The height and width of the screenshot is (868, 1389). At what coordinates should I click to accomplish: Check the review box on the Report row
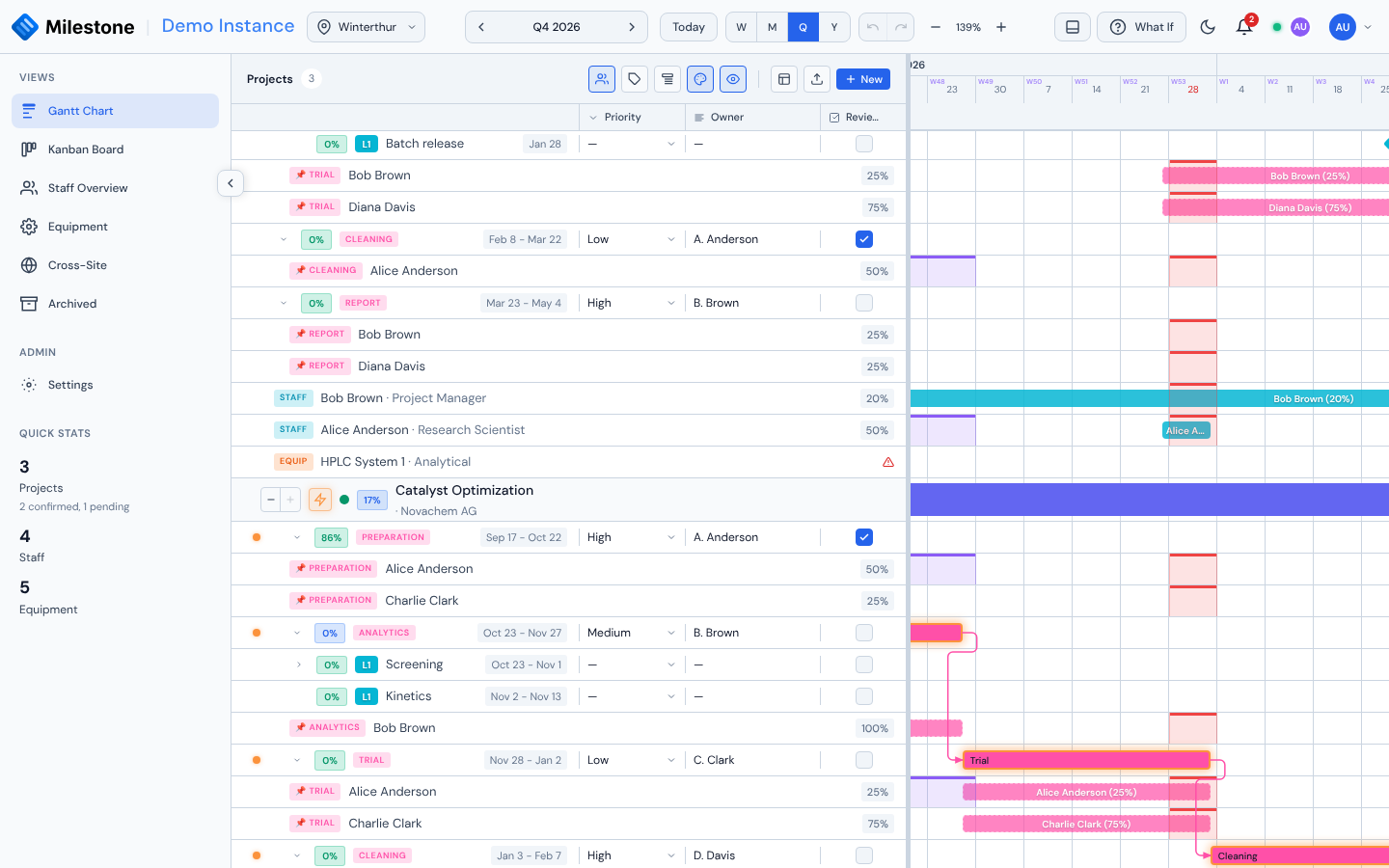point(864,303)
